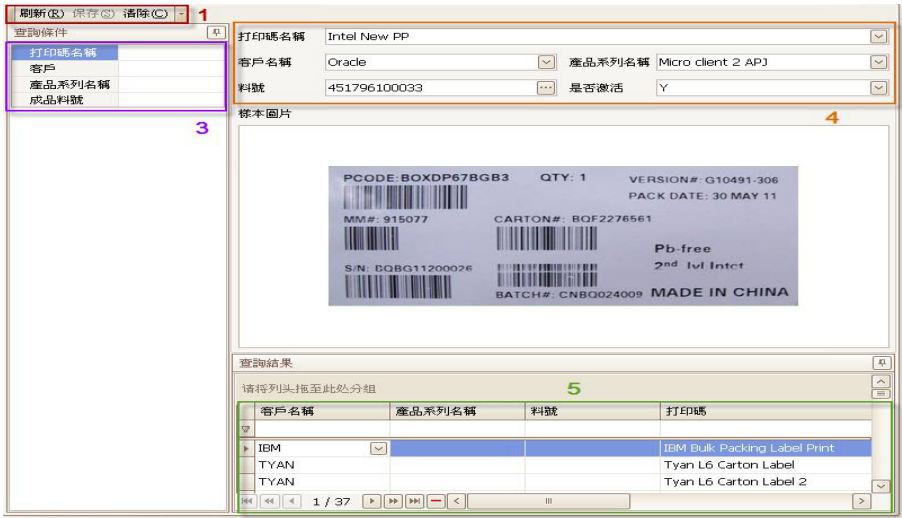Go to next record in navigator

pos(372,501)
